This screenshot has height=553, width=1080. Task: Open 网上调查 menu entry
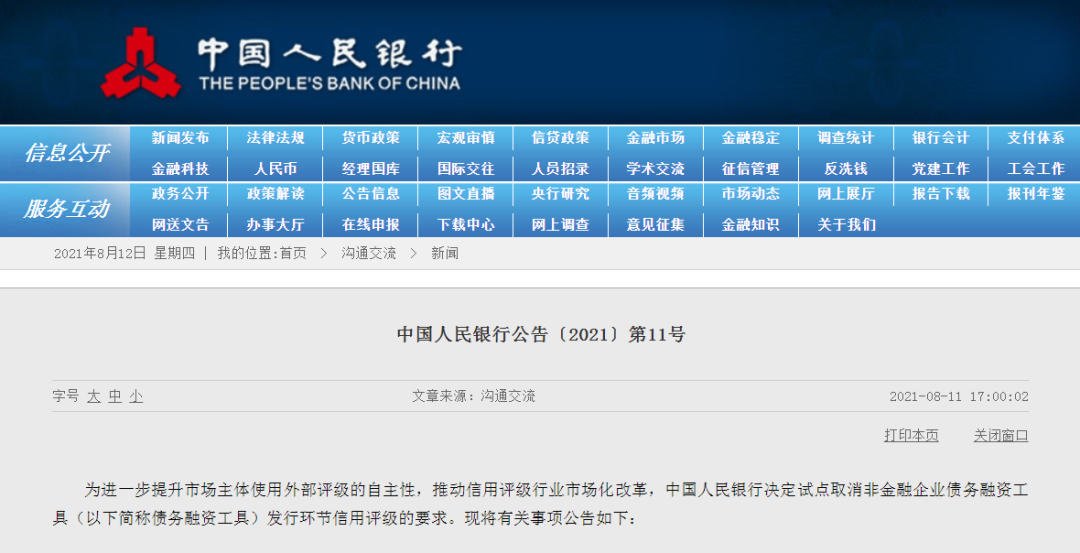[x=561, y=225]
